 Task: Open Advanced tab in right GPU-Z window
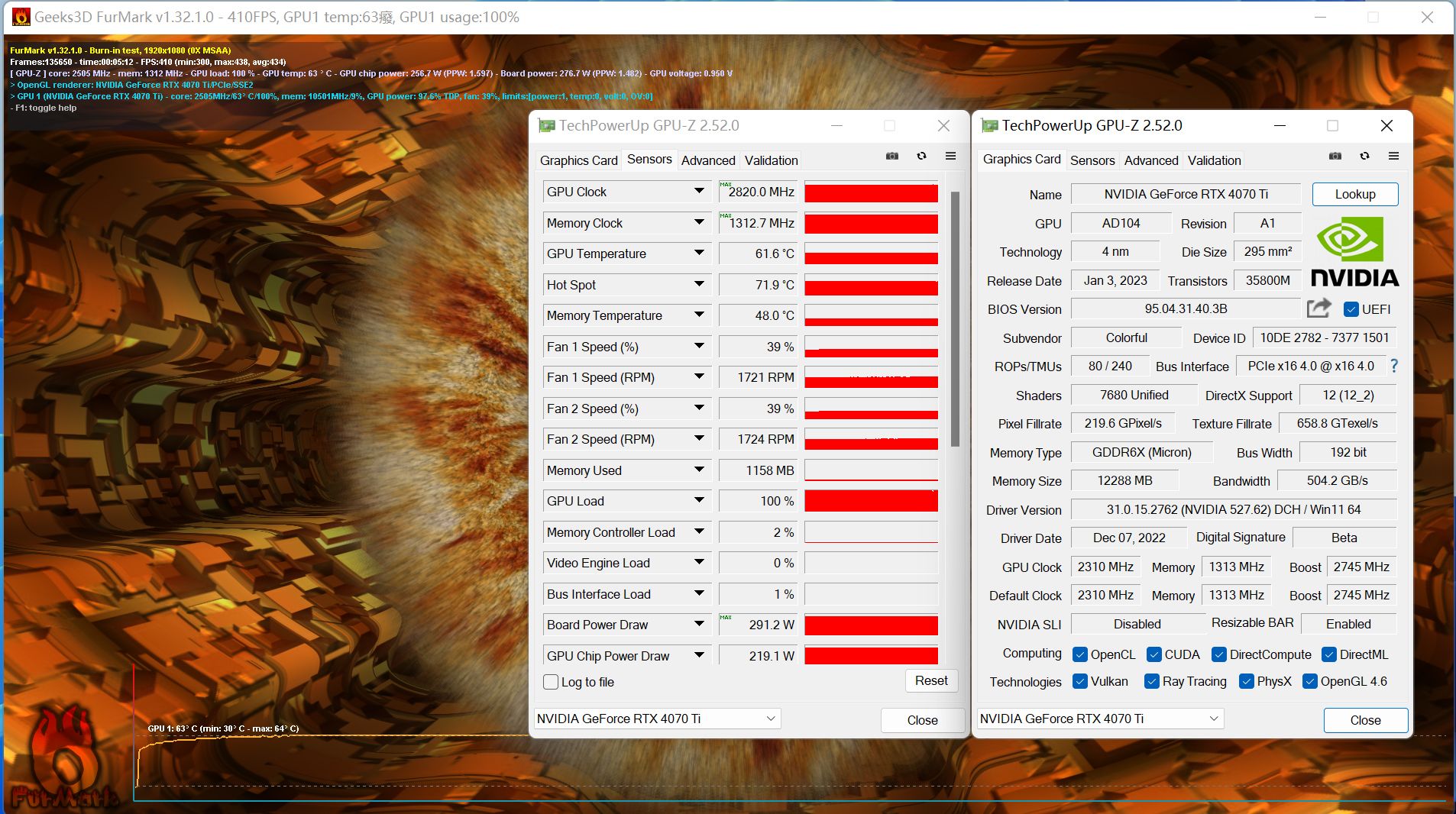(x=1151, y=160)
